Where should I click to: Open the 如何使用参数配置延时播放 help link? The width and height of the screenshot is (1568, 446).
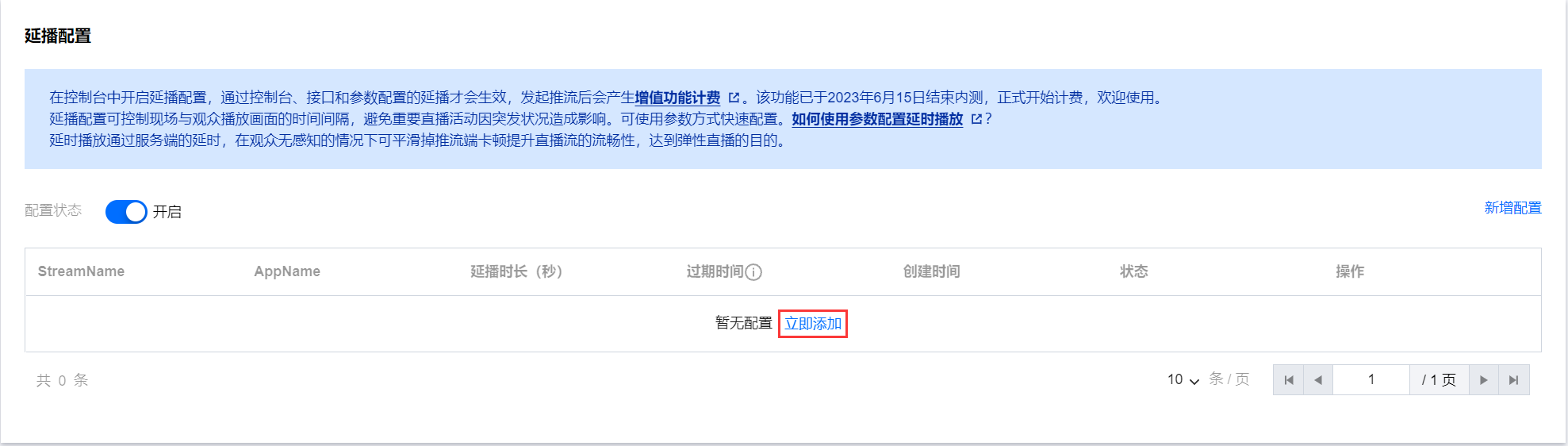coord(877,119)
